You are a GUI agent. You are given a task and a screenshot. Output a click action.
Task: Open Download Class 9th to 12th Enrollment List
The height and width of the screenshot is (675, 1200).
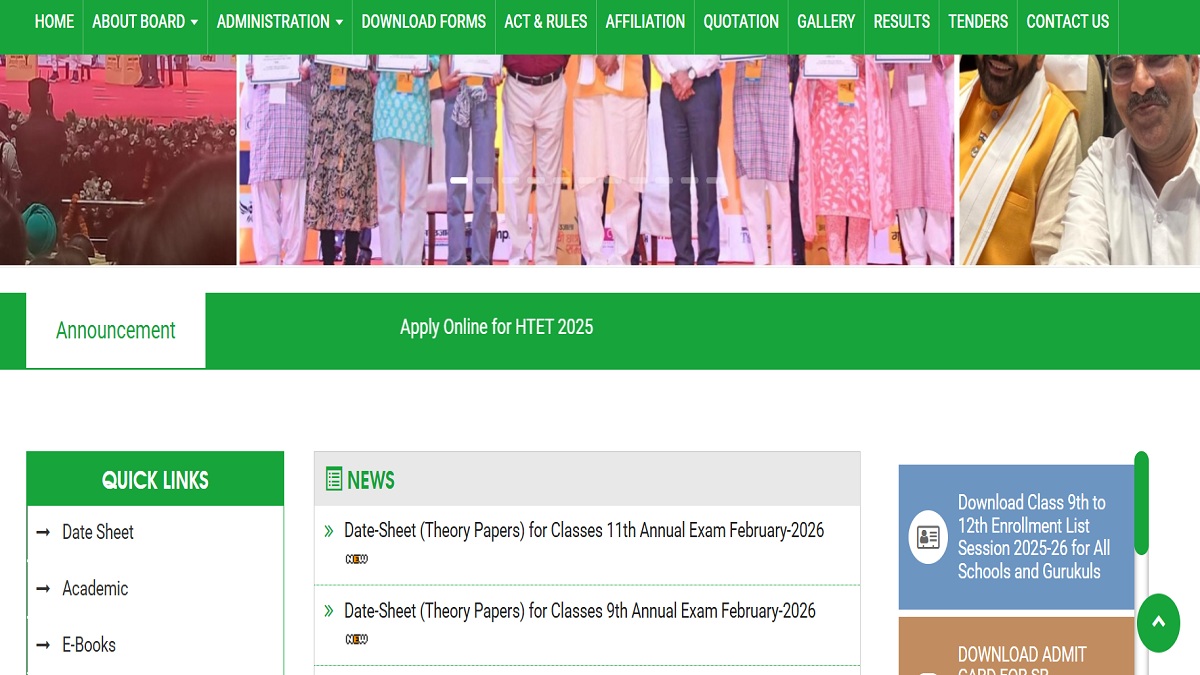(x=1033, y=537)
